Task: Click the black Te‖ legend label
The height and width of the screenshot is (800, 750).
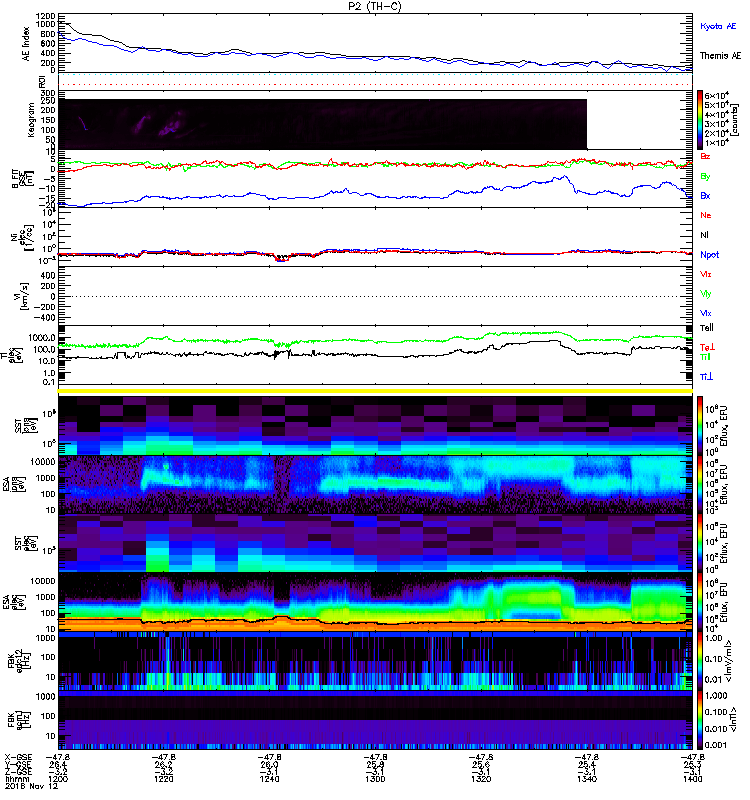Action: [707, 328]
